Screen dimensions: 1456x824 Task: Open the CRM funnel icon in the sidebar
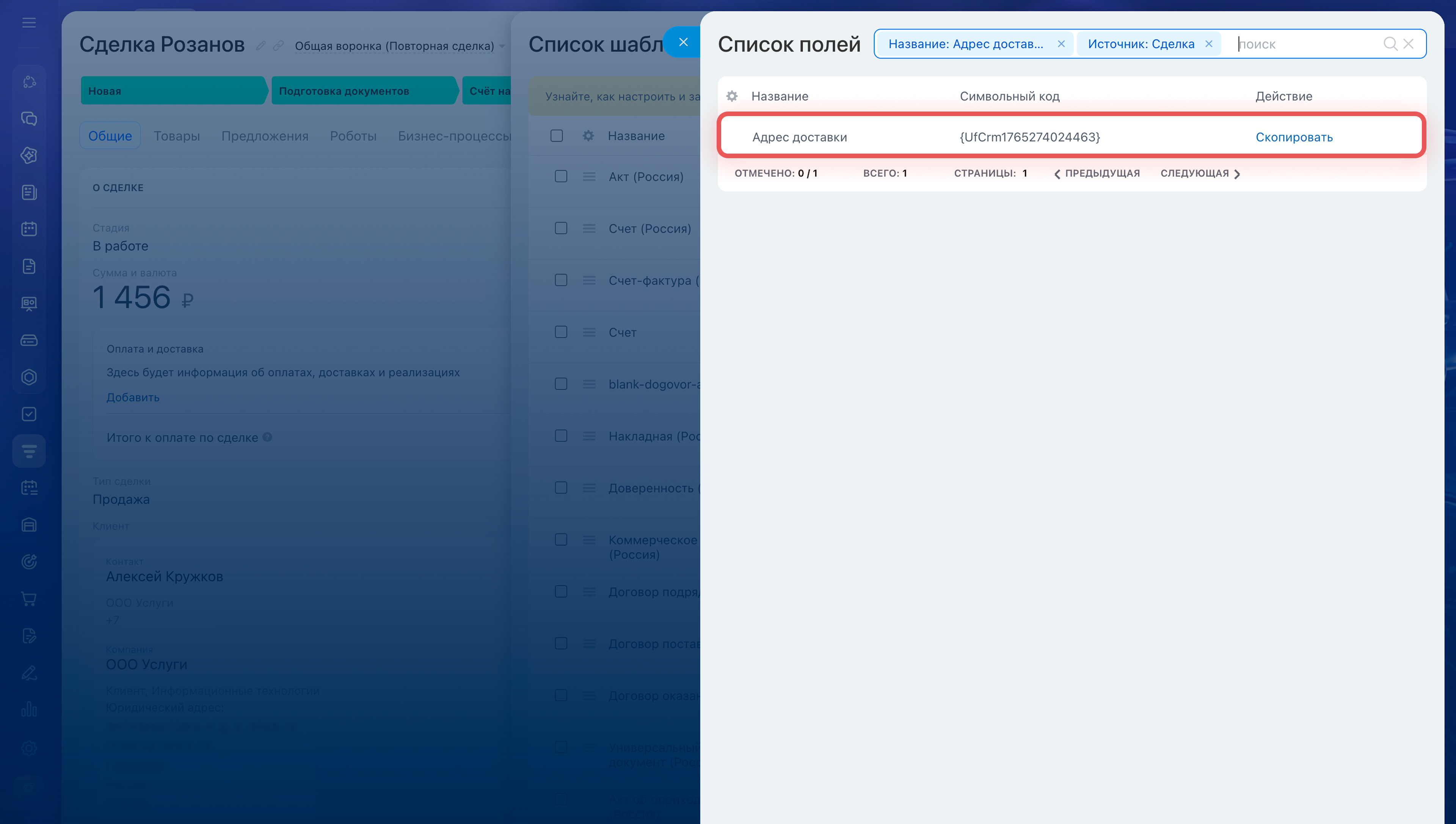point(29,451)
